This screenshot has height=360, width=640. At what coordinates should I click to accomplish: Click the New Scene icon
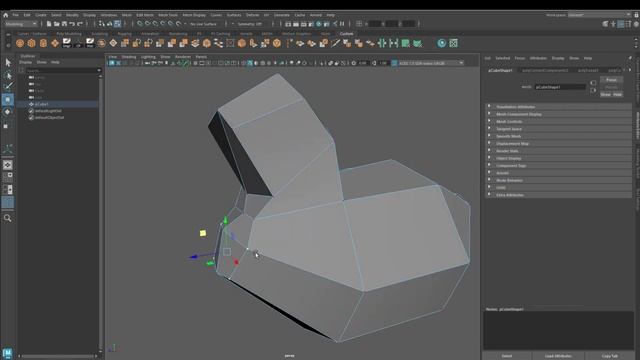(49, 24)
